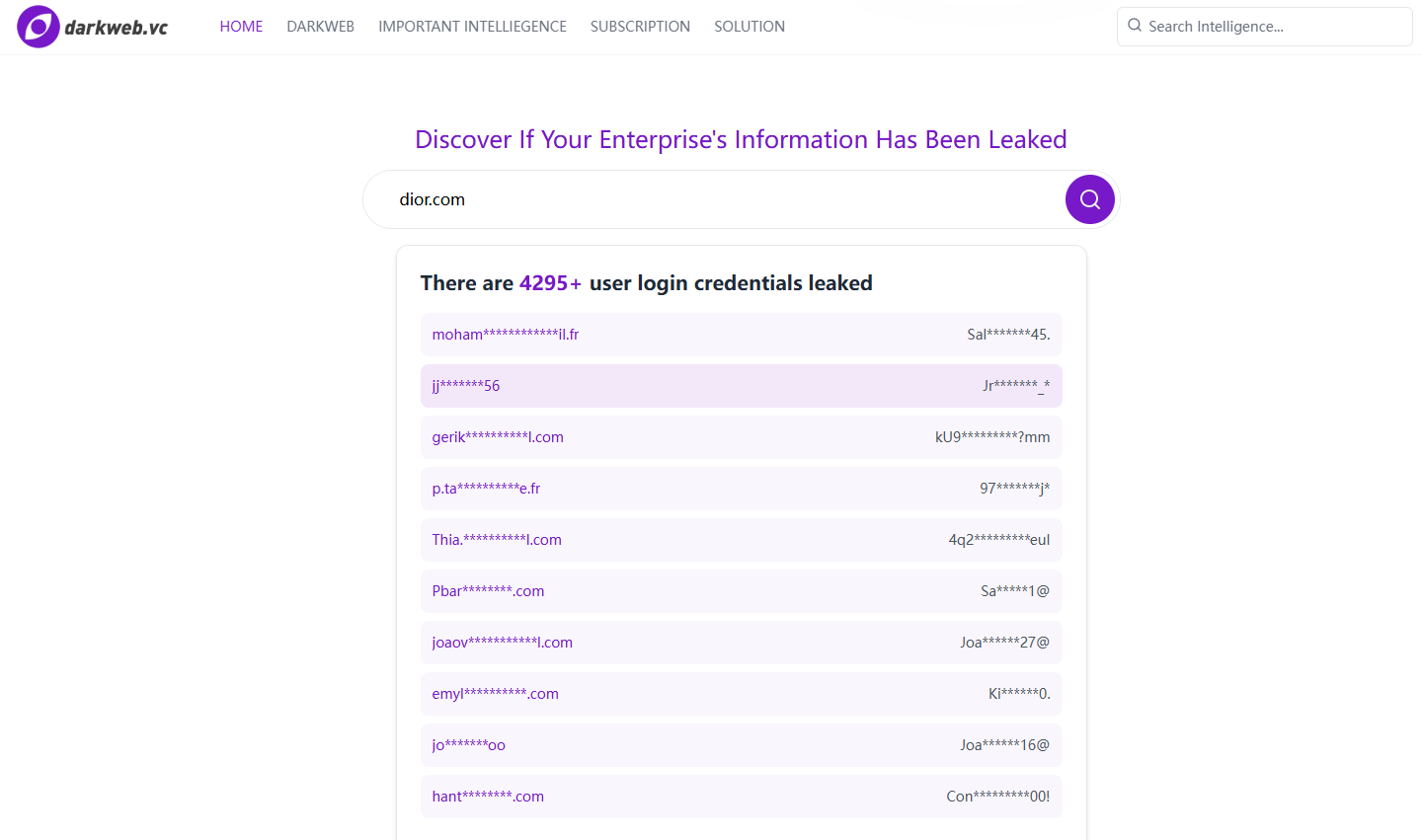Open the SUBSCRIPTION nav item
Image resolution: width=1422 pixels, height=840 pixels.
coord(640,27)
